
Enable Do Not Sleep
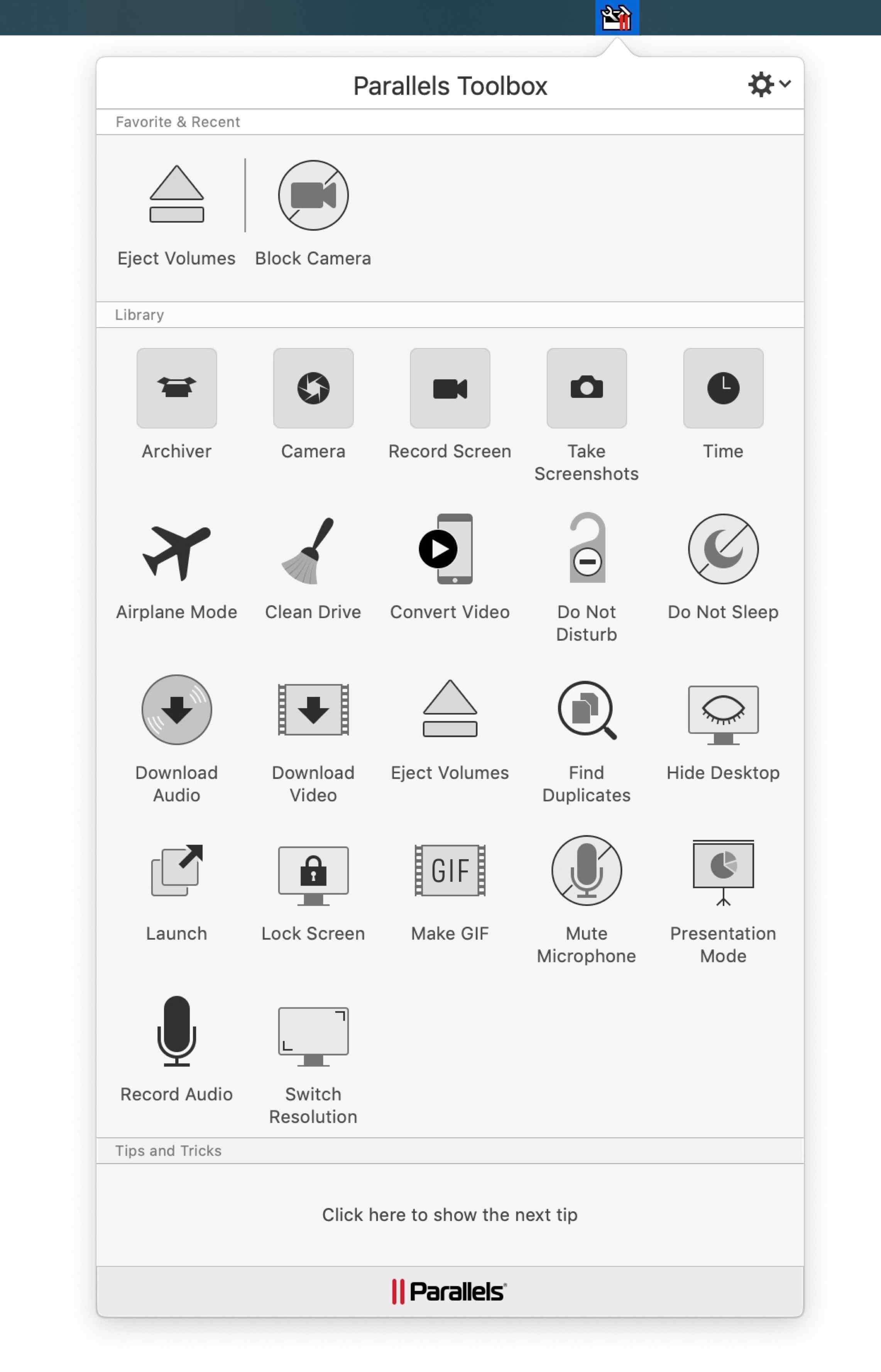pos(723,549)
